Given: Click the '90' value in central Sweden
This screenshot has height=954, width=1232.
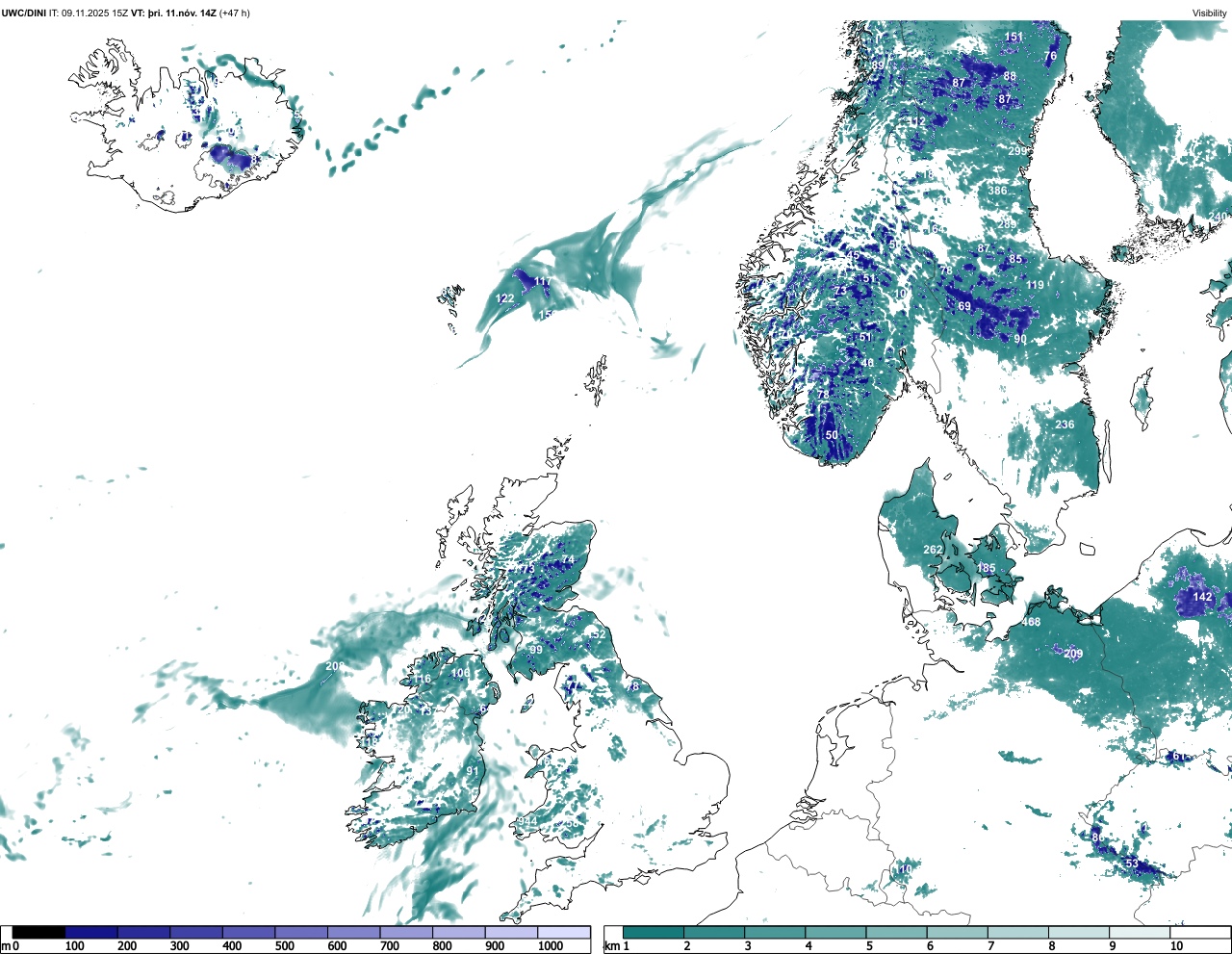Looking at the screenshot, I should point(1020,339).
